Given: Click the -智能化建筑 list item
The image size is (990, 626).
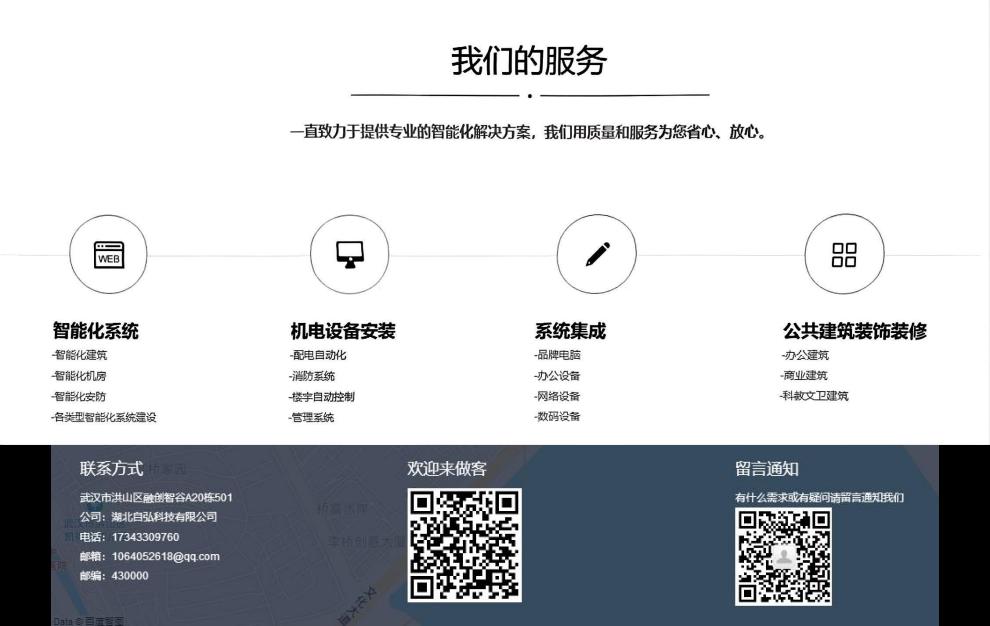Looking at the screenshot, I should click(x=80, y=355).
